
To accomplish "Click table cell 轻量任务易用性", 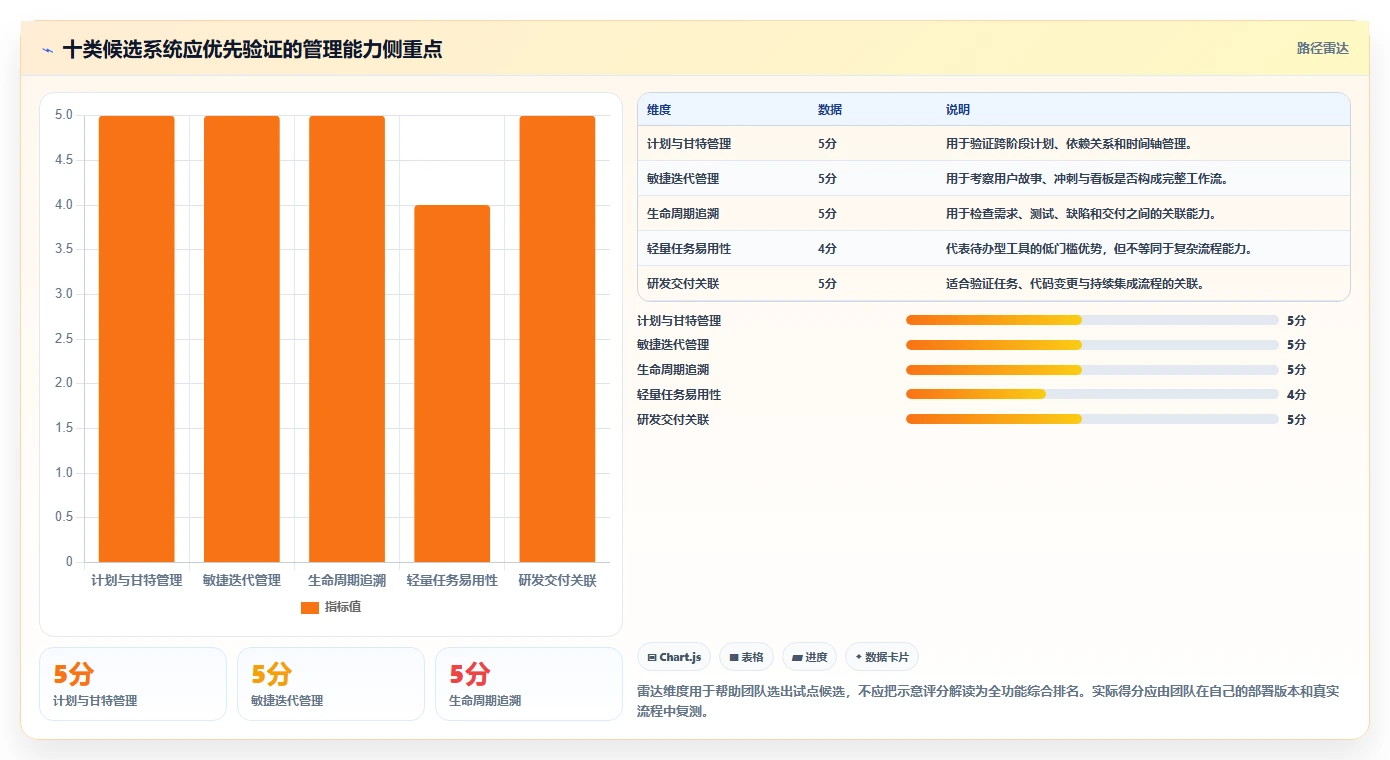I will point(689,248).
